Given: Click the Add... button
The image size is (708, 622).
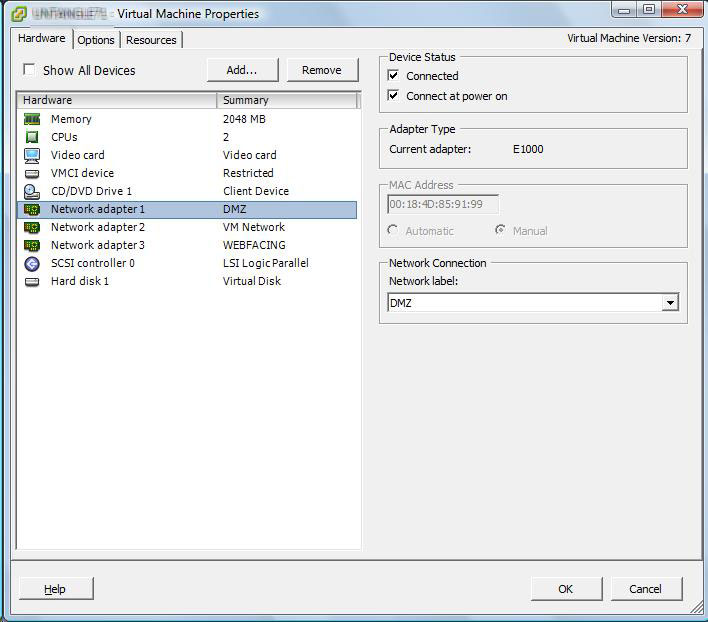Looking at the screenshot, I should coord(241,70).
